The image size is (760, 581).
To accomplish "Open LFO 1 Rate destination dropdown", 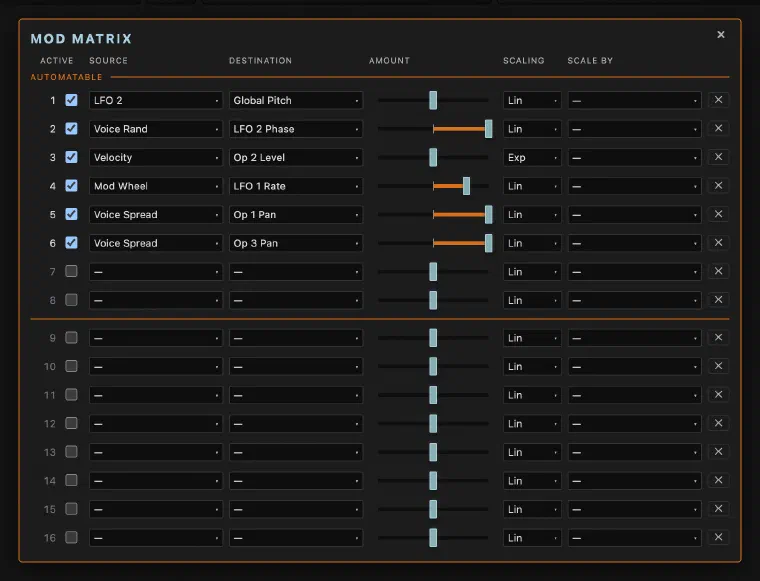I will tap(296, 186).
